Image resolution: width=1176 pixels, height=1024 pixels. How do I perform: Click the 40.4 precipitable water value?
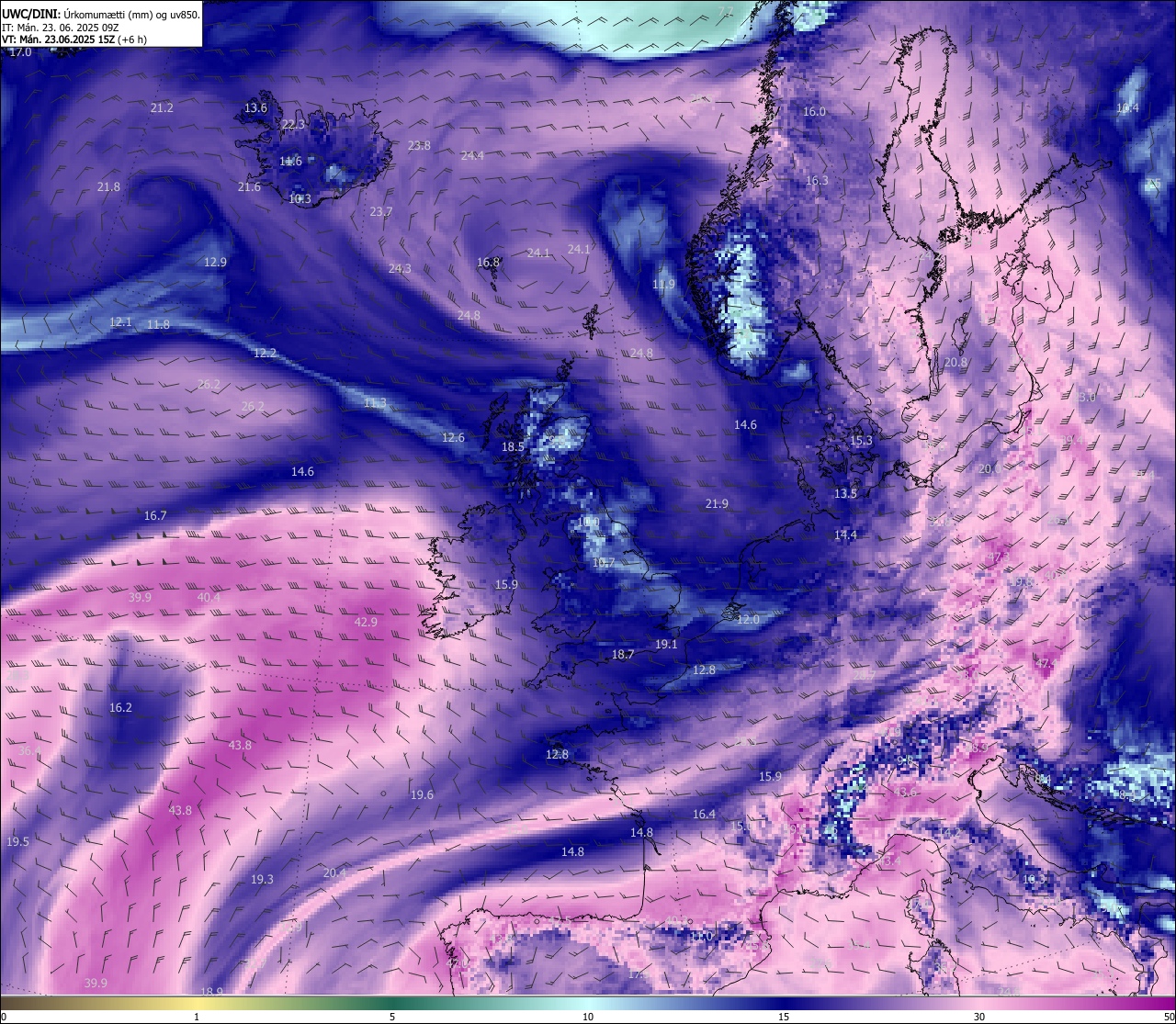[209, 597]
